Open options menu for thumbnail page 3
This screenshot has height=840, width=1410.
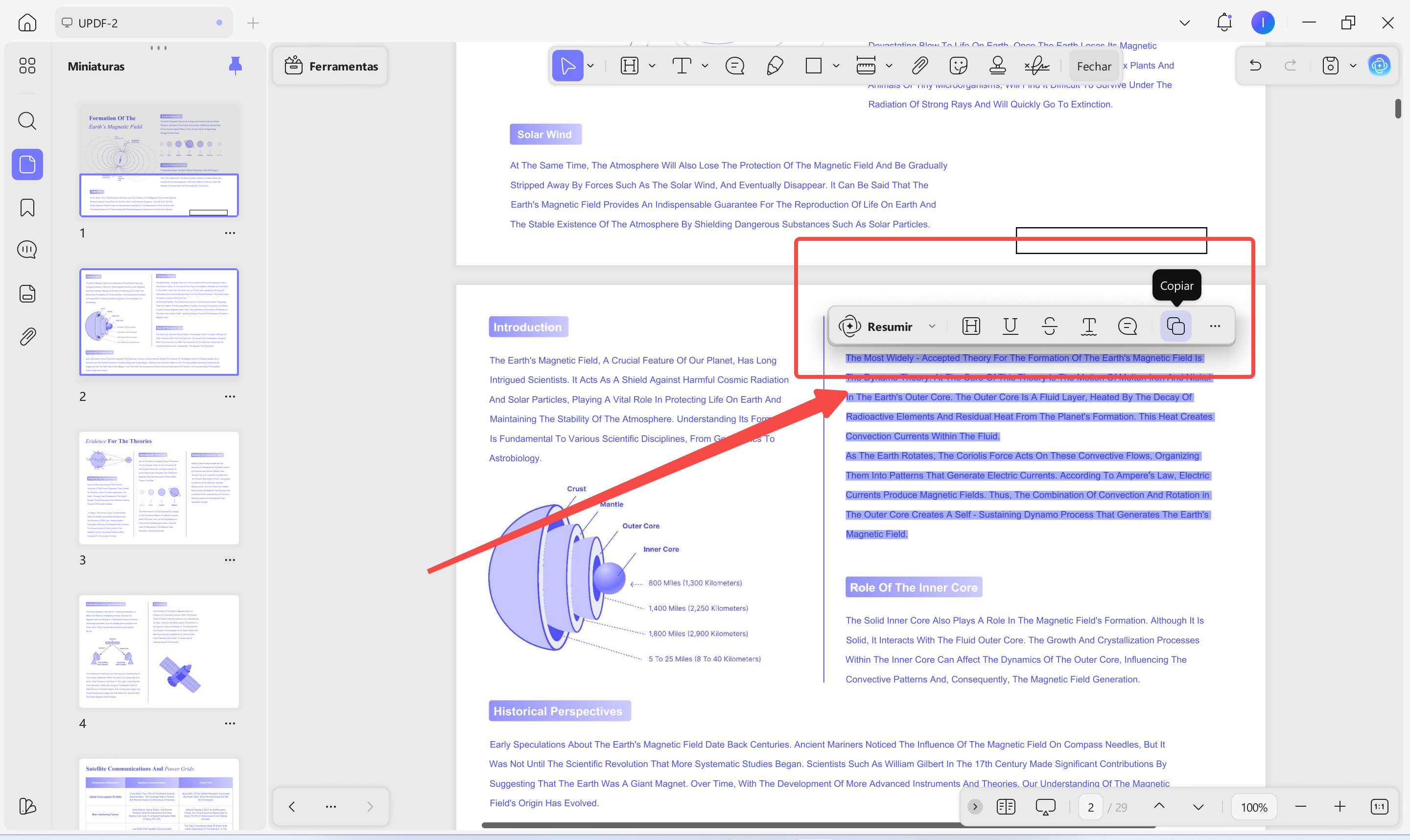(x=230, y=560)
